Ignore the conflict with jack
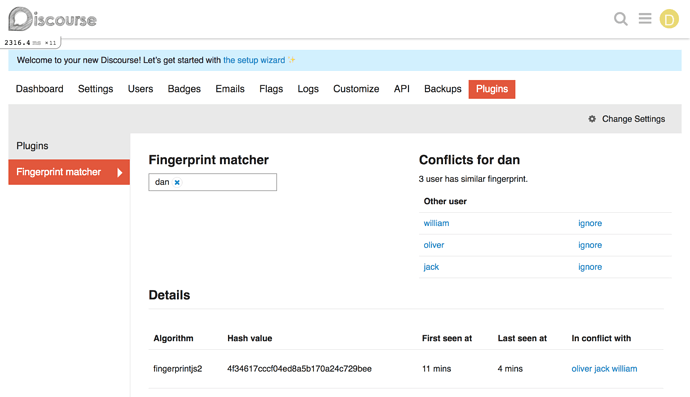 click(590, 267)
